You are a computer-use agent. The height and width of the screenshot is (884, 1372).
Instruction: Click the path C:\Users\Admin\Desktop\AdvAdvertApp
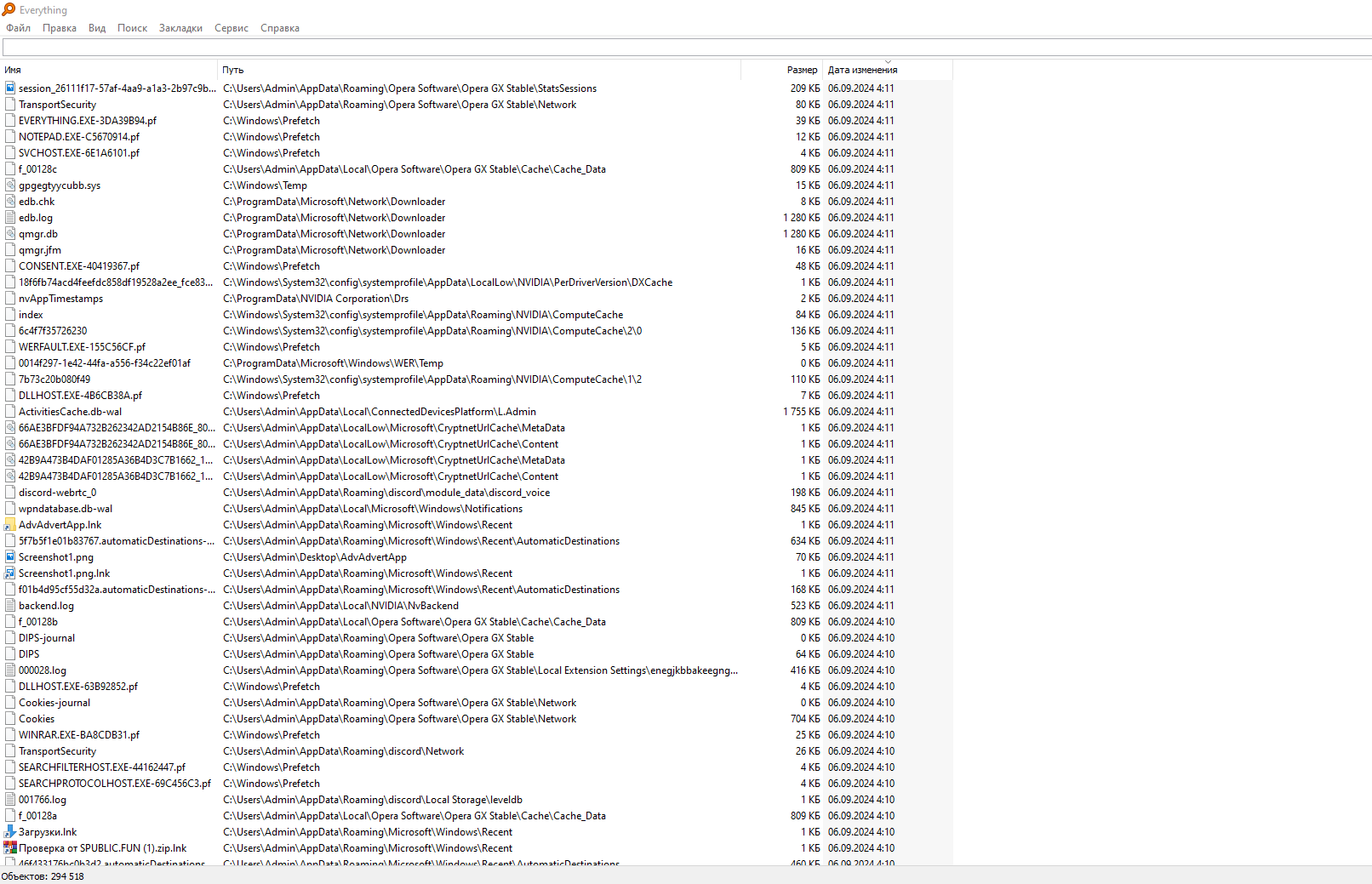(315, 557)
